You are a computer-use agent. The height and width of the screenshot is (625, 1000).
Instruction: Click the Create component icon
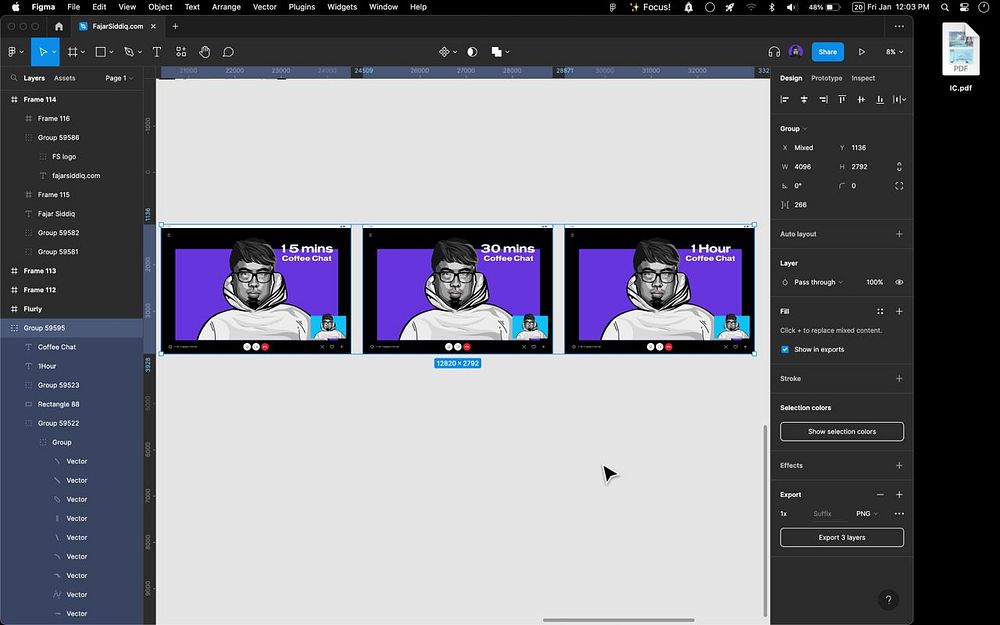click(445, 52)
